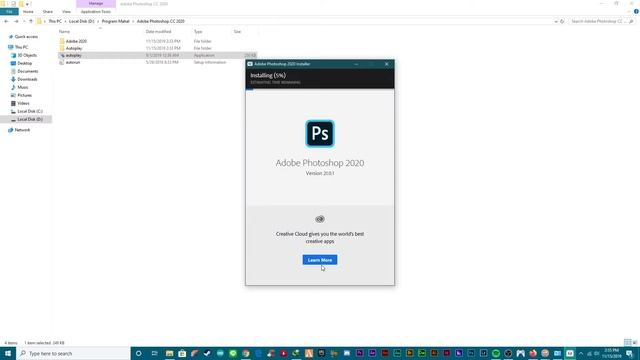Open the Windows Start menu
The height and width of the screenshot is (360, 640).
click(x=8, y=353)
